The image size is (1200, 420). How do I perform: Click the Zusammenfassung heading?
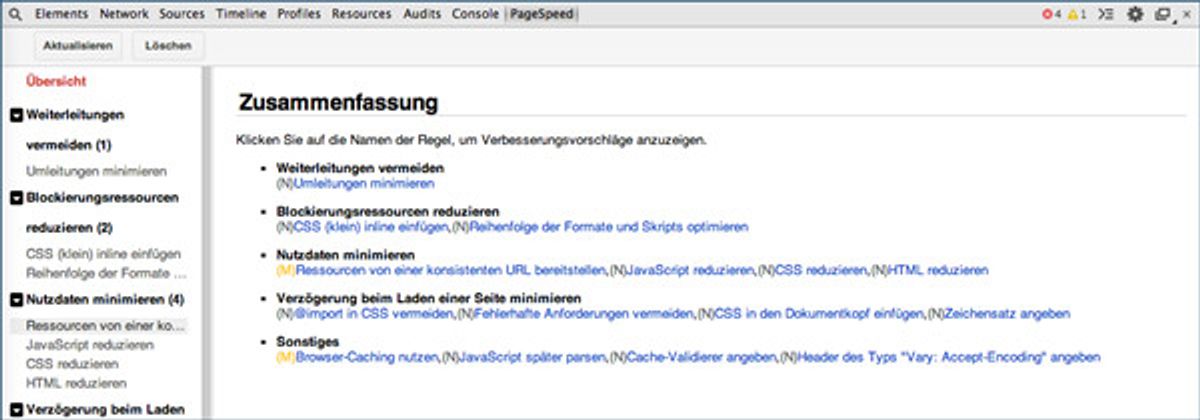click(338, 102)
